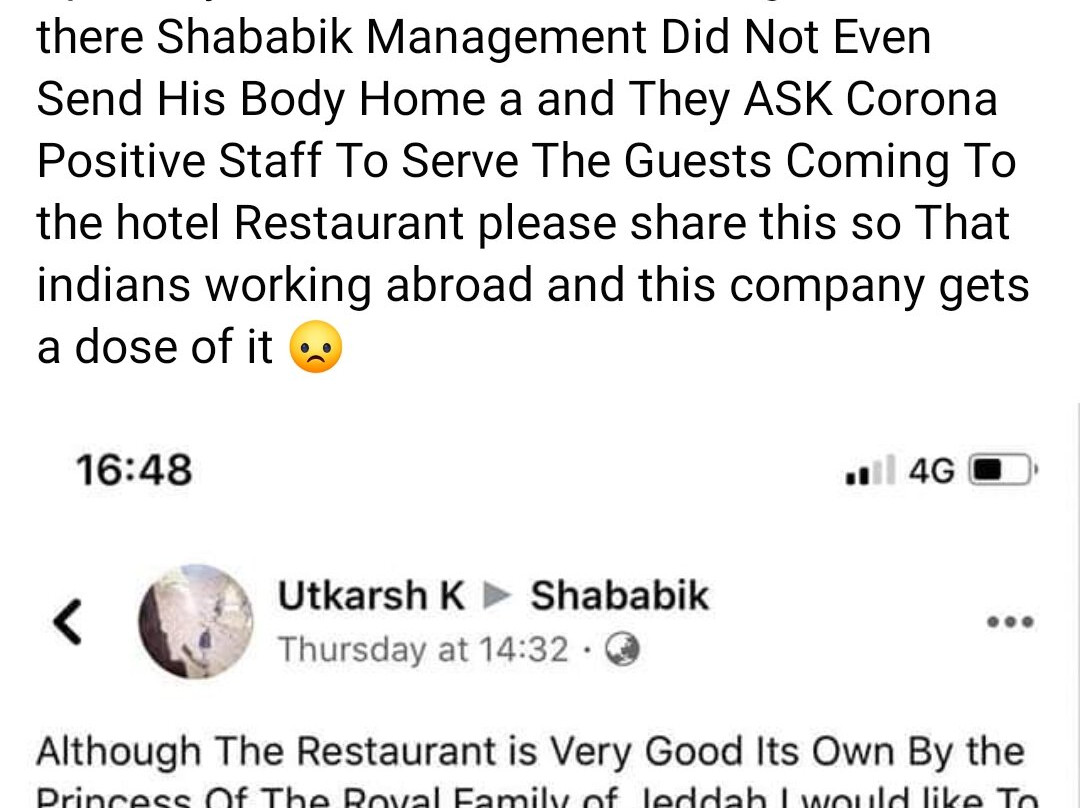Click the 16:48 status bar clock

click(134, 470)
